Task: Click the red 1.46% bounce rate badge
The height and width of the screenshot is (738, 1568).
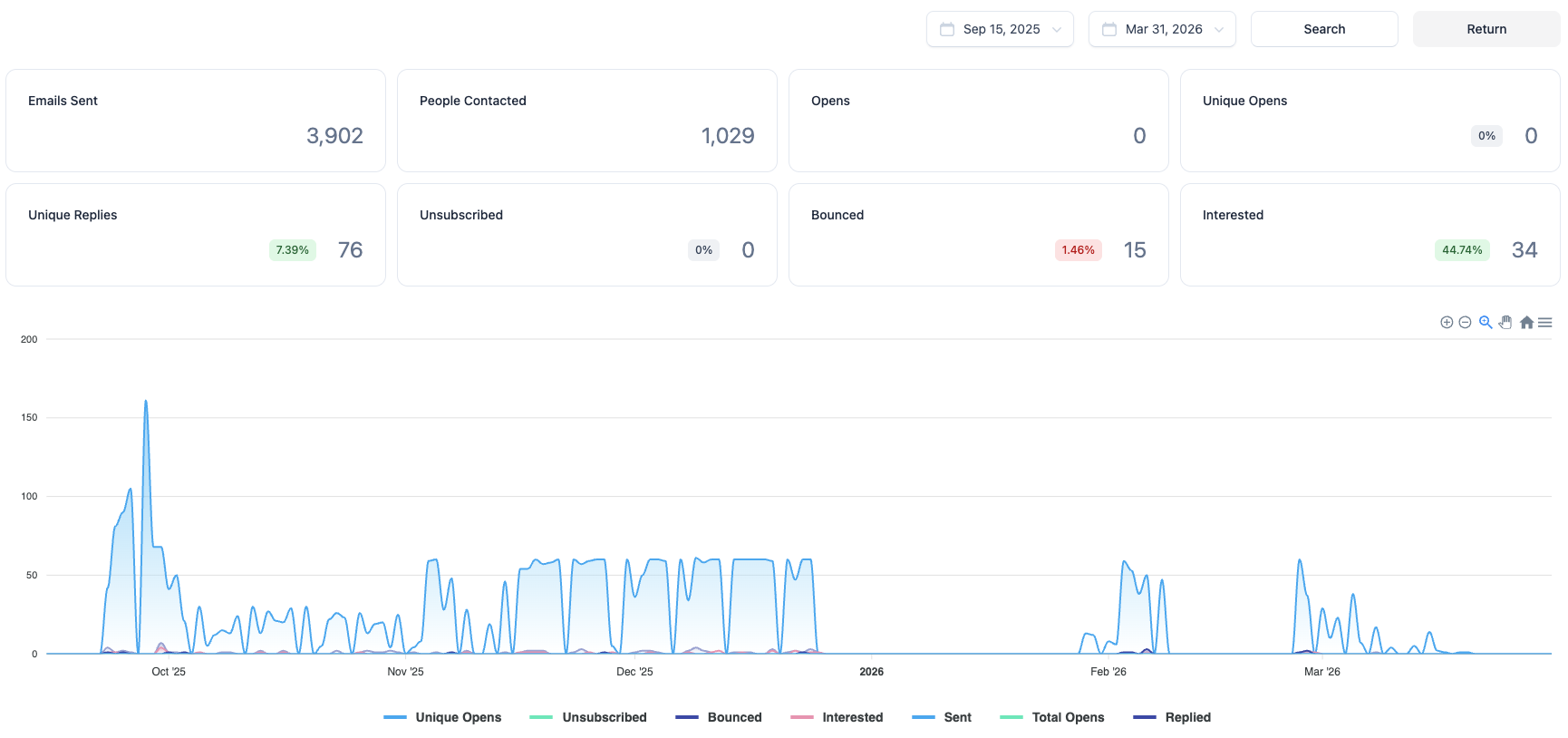Action: (x=1079, y=250)
